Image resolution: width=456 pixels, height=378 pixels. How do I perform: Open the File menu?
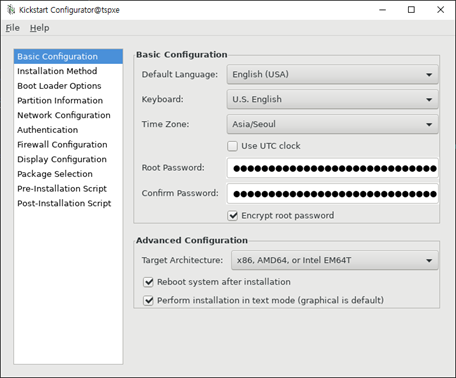pyautogui.click(x=13, y=28)
